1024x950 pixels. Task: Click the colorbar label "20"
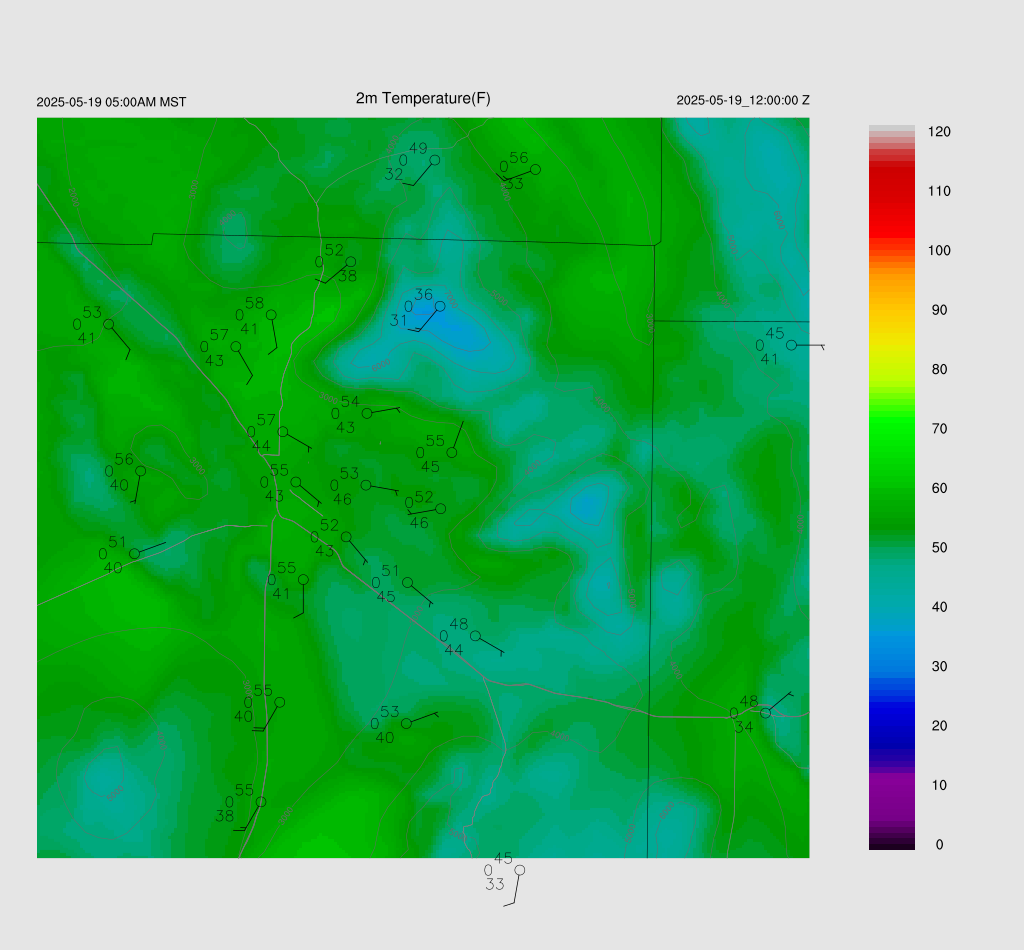[939, 726]
